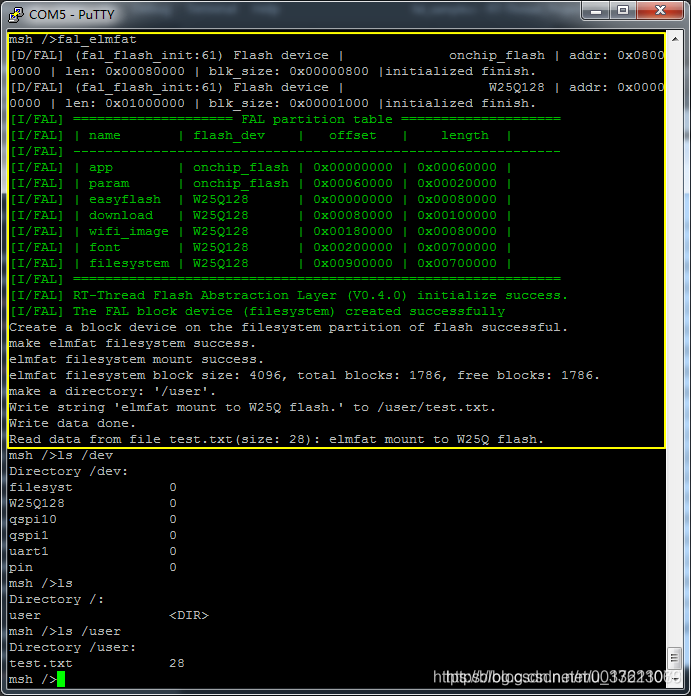691x696 pixels.
Task: Click 'The FAL block device' line
Action: point(257,311)
